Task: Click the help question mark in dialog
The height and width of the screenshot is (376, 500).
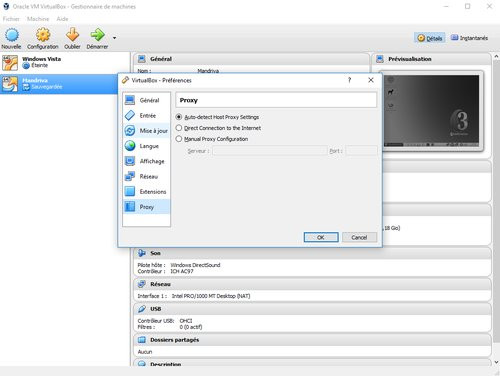Action: coord(349,80)
